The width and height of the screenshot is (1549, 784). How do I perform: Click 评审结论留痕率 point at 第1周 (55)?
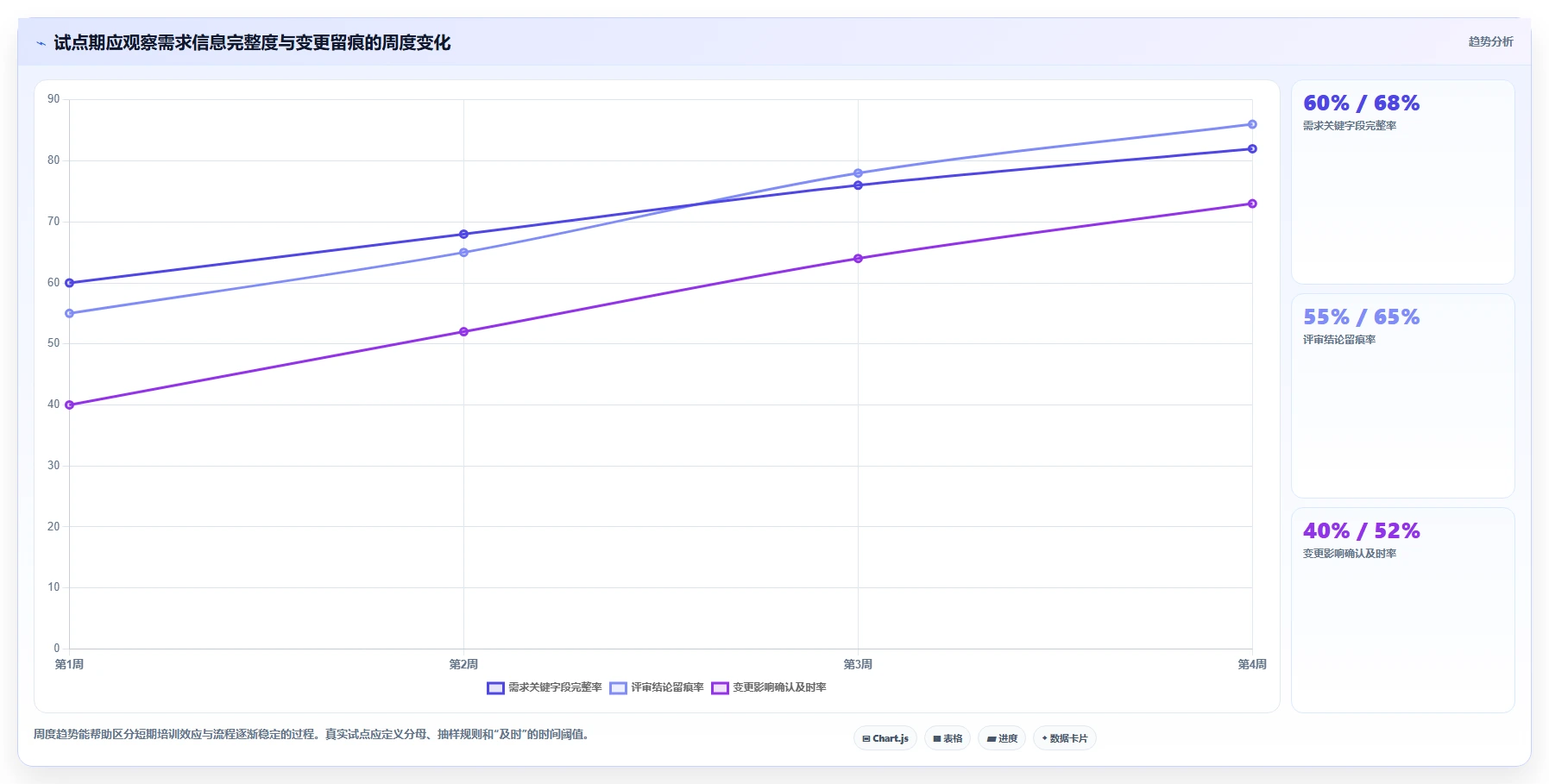click(x=69, y=313)
